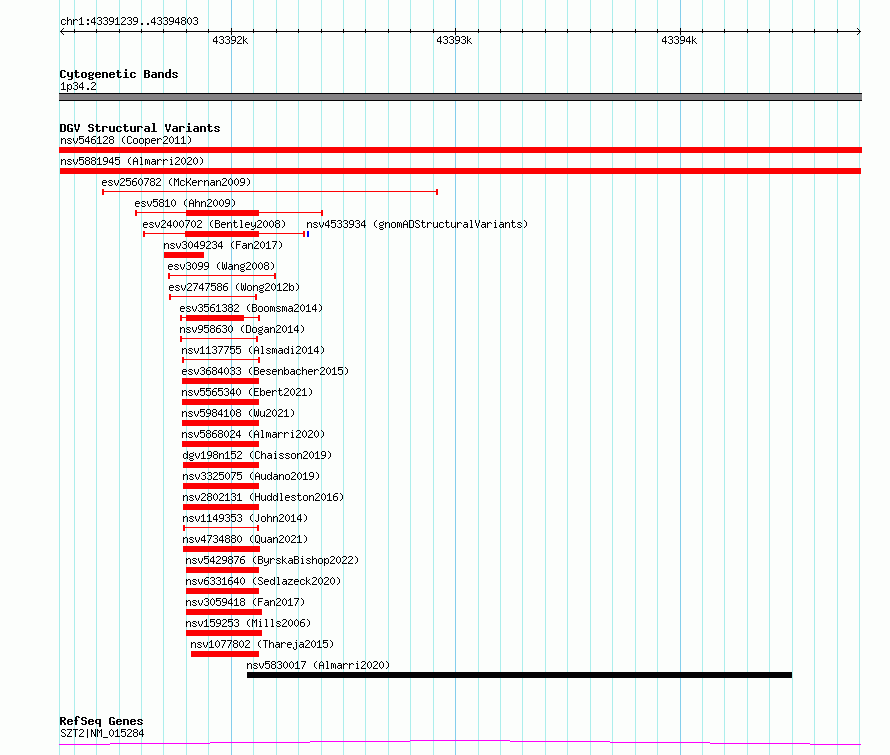
Task: Click the SZT2|NM_015284 gene label
Action: pyautogui.click(x=102, y=733)
